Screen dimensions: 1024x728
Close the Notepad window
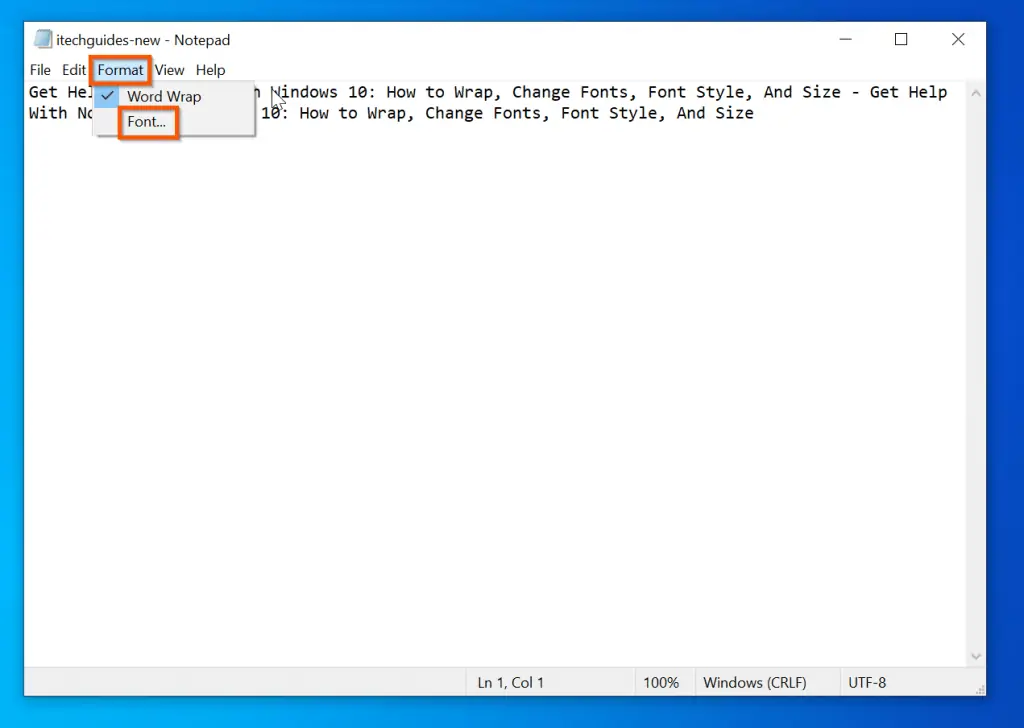tap(957, 39)
